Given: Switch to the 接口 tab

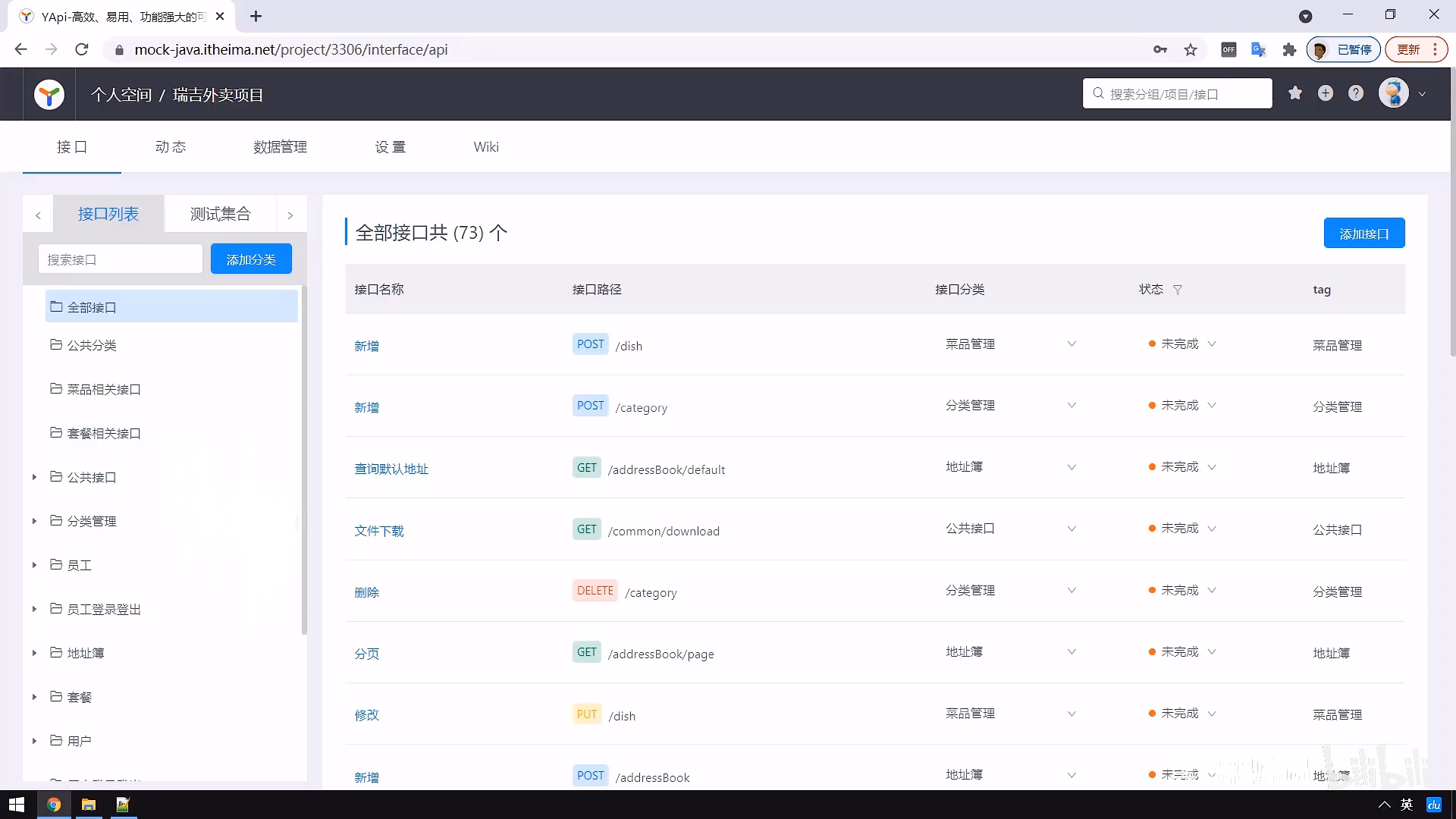Looking at the screenshot, I should [72, 147].
